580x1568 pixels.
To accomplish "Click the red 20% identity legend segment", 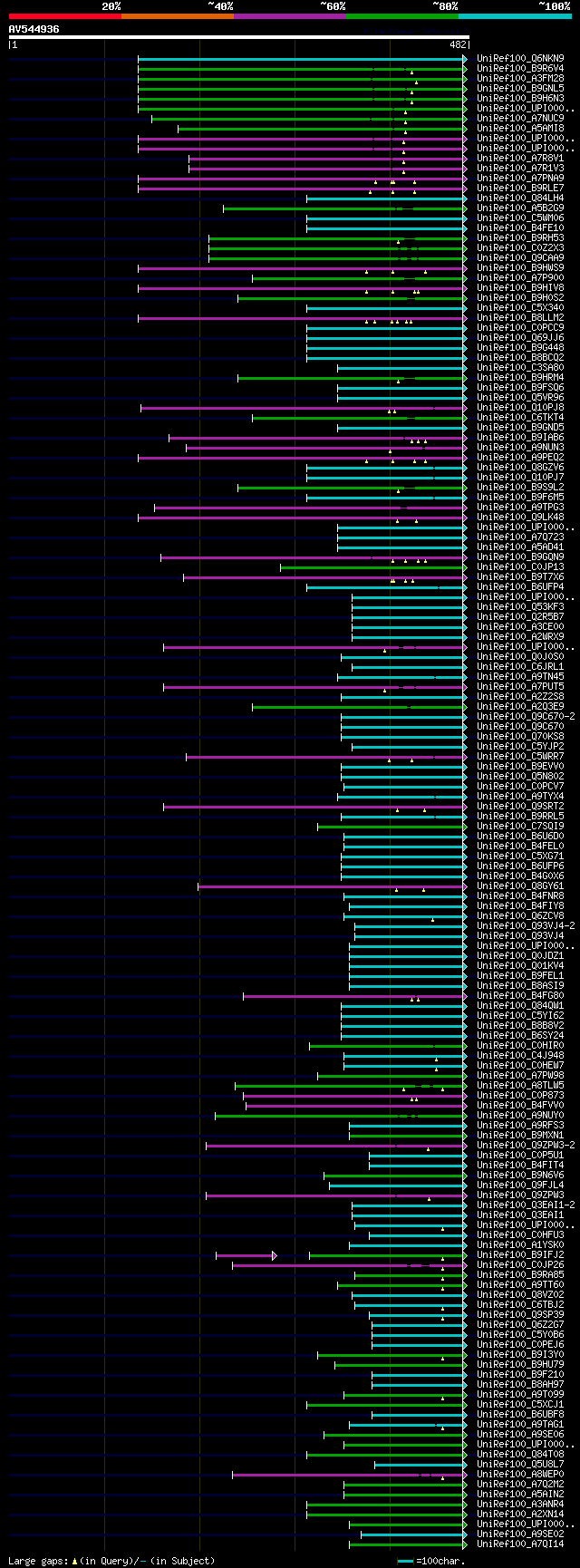I will point(65,16).
